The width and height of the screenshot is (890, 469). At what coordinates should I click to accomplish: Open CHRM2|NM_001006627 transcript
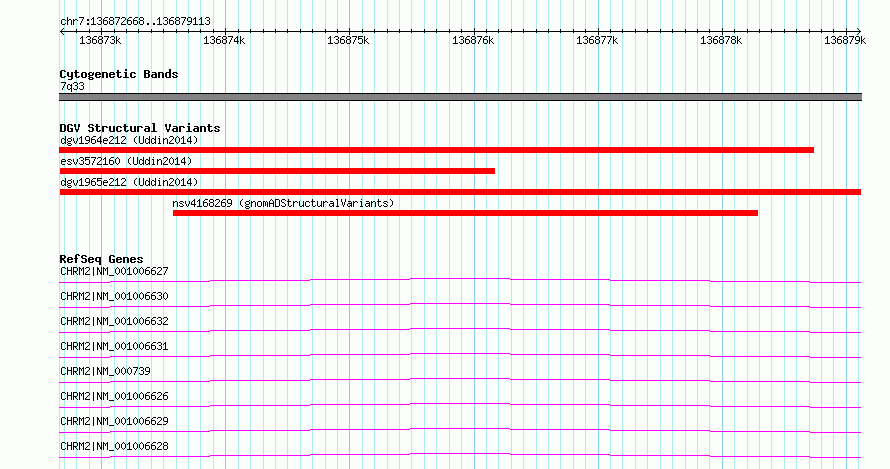114,271
